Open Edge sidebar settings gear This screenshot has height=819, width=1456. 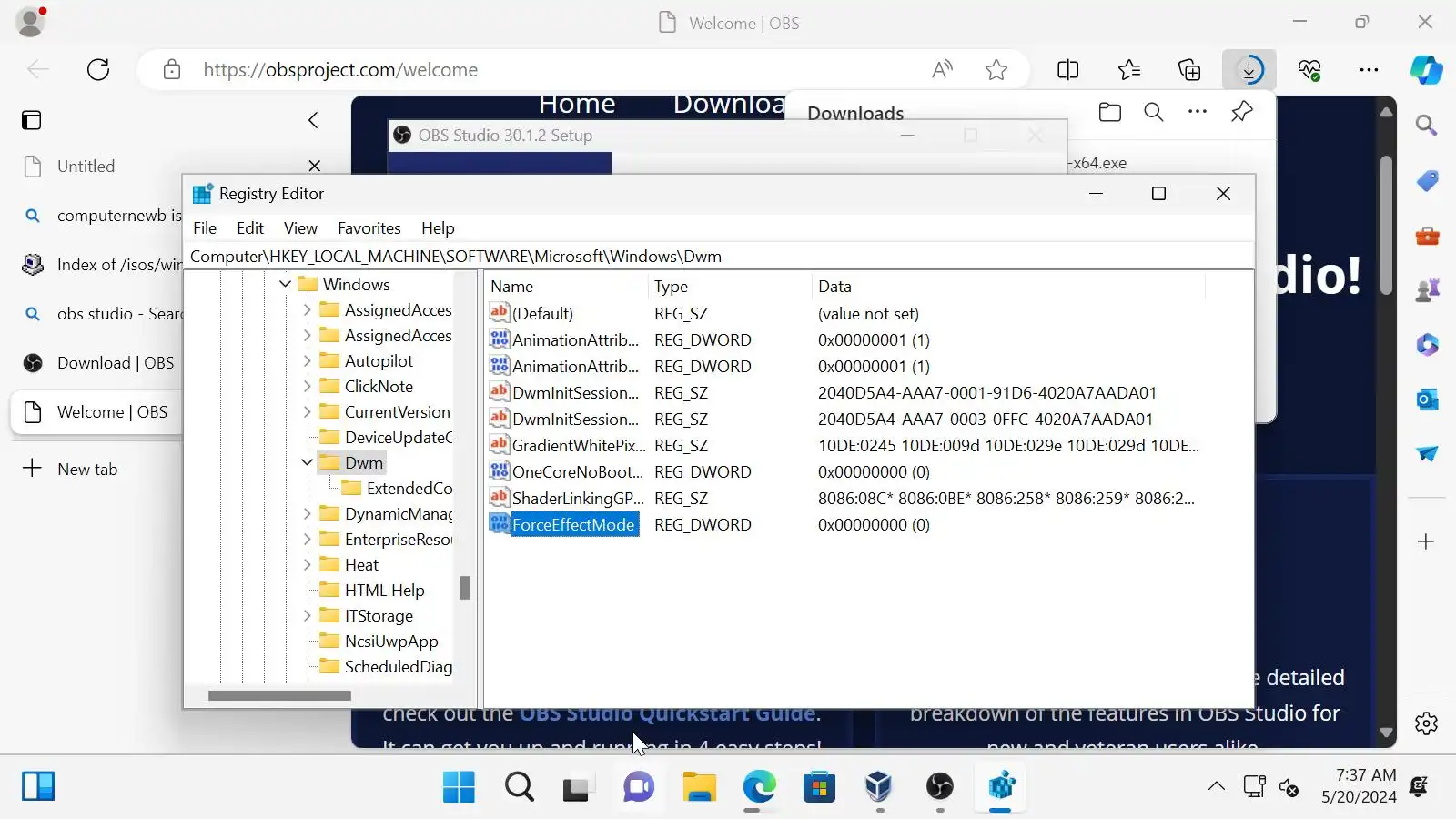coord(1427,723)
